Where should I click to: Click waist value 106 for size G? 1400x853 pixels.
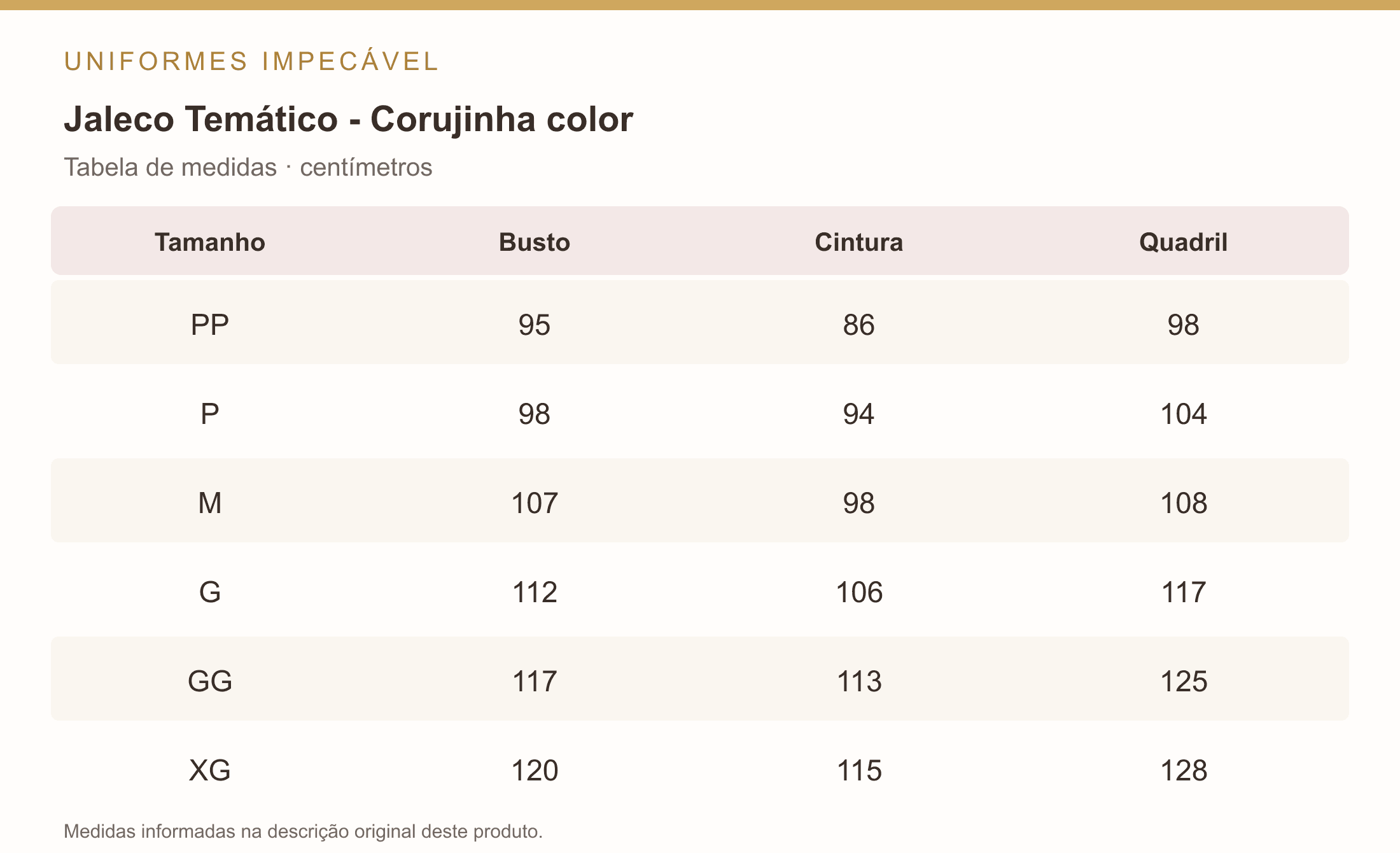point(859,592)
